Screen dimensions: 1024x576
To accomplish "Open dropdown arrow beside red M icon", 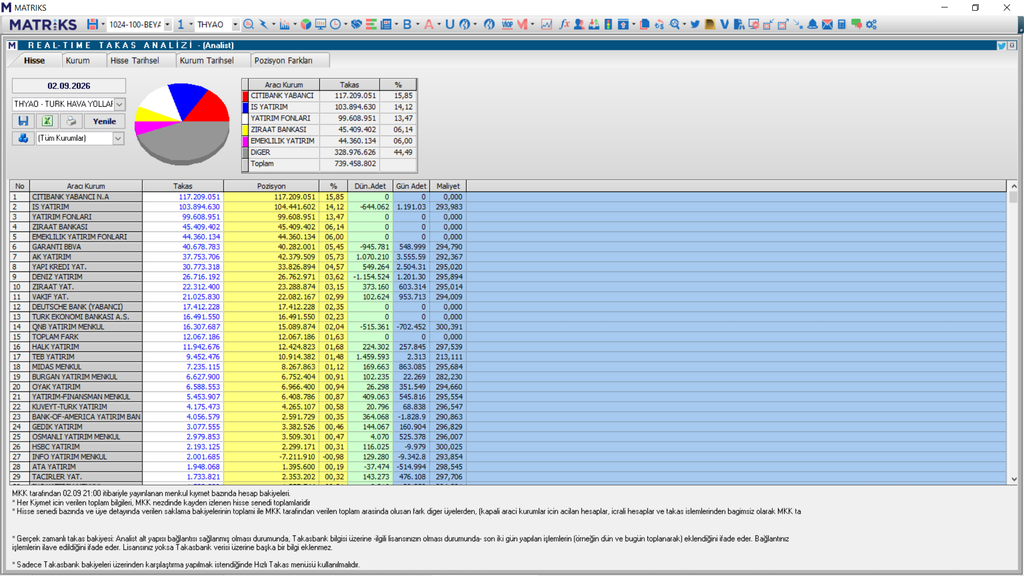I will point(533,24).
